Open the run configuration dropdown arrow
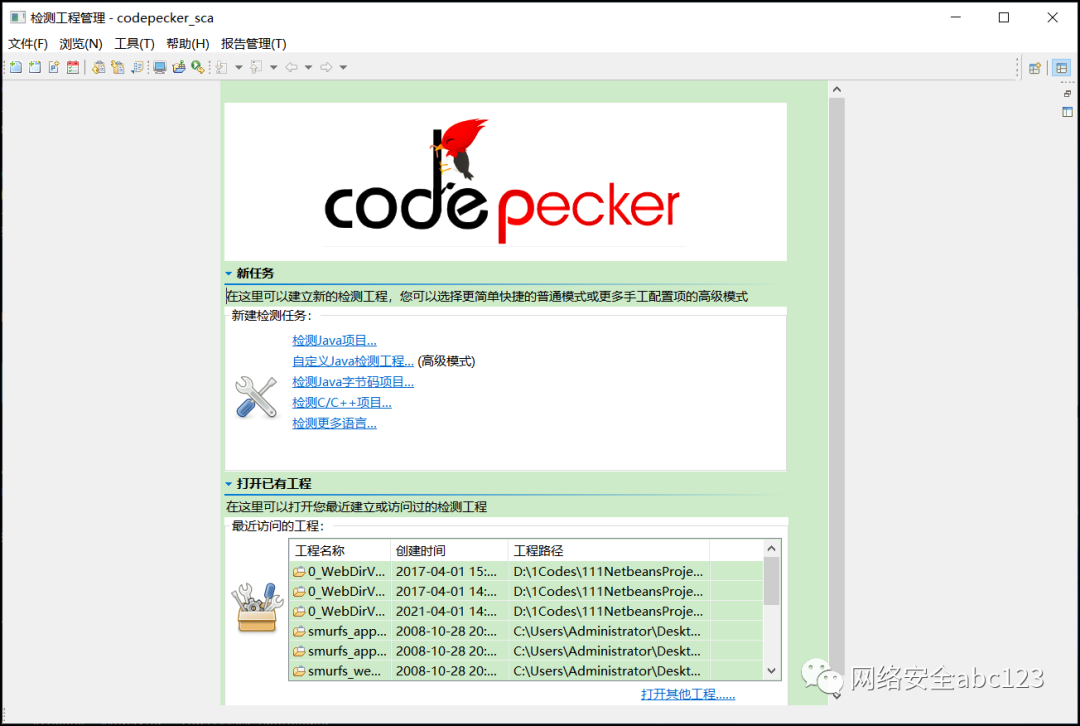Screen dimensions: 1080x726 pos(238,66)
